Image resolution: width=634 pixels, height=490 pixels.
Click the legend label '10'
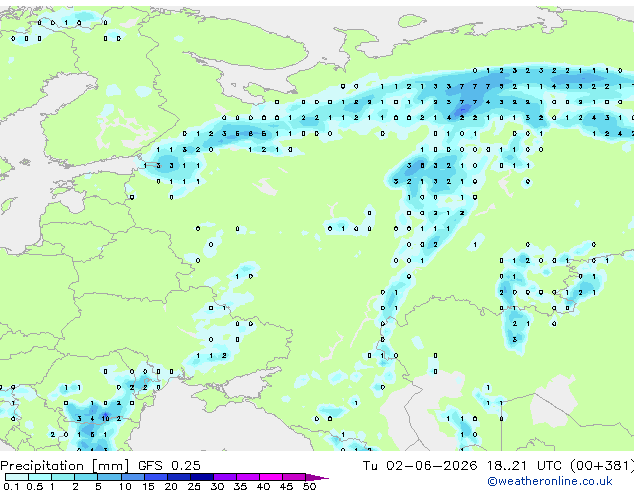[125, 486]
